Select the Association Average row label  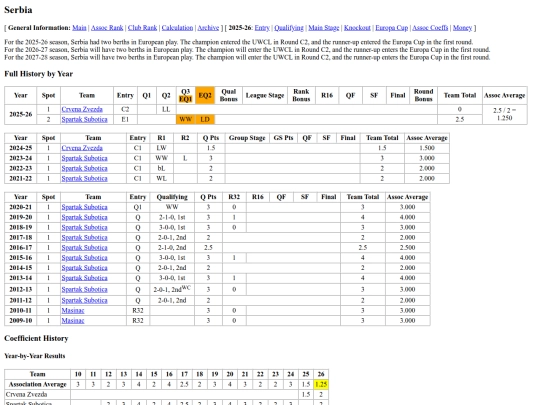(x=38, y=384)
